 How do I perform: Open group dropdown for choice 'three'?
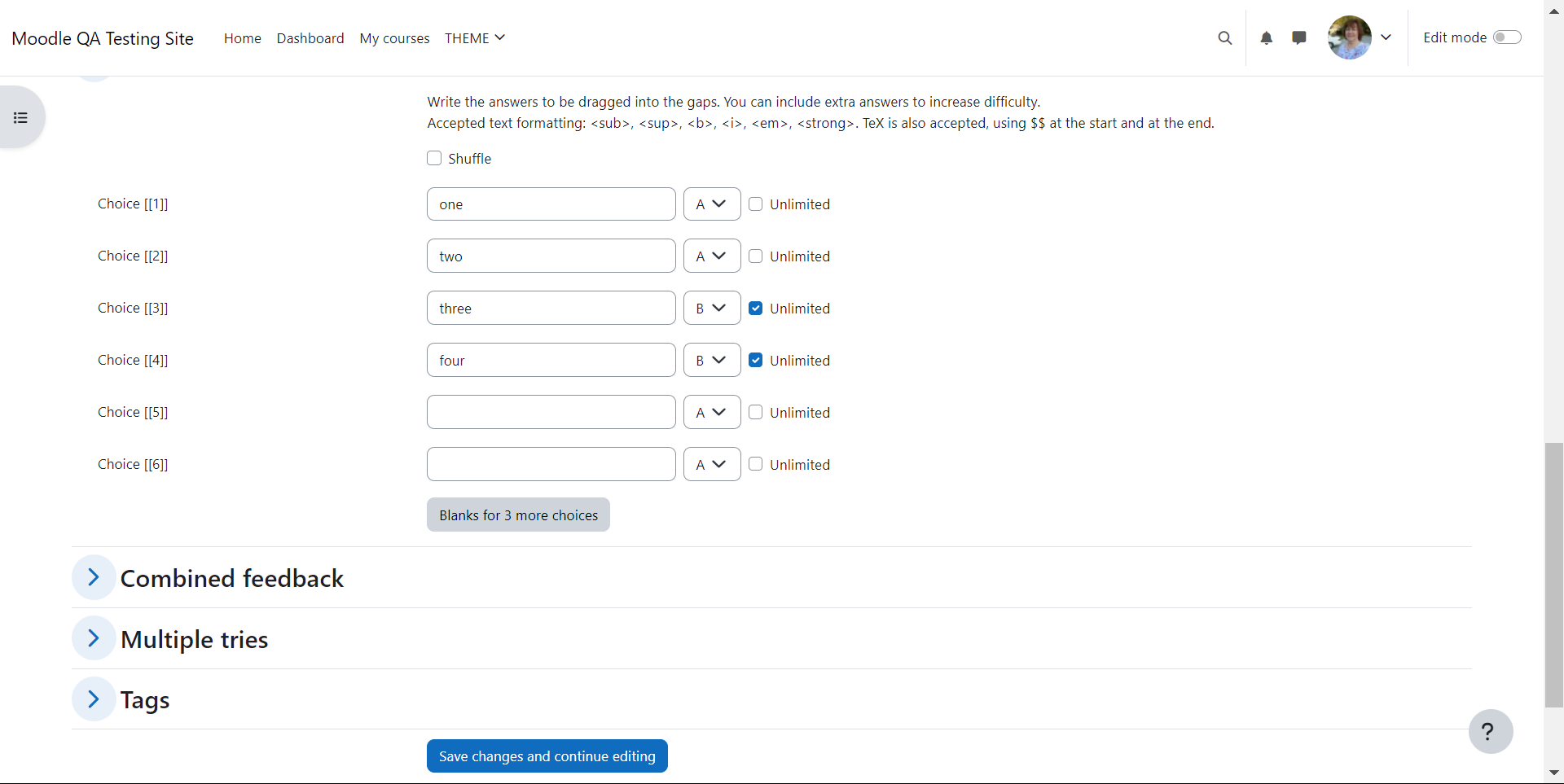point(712,308)
